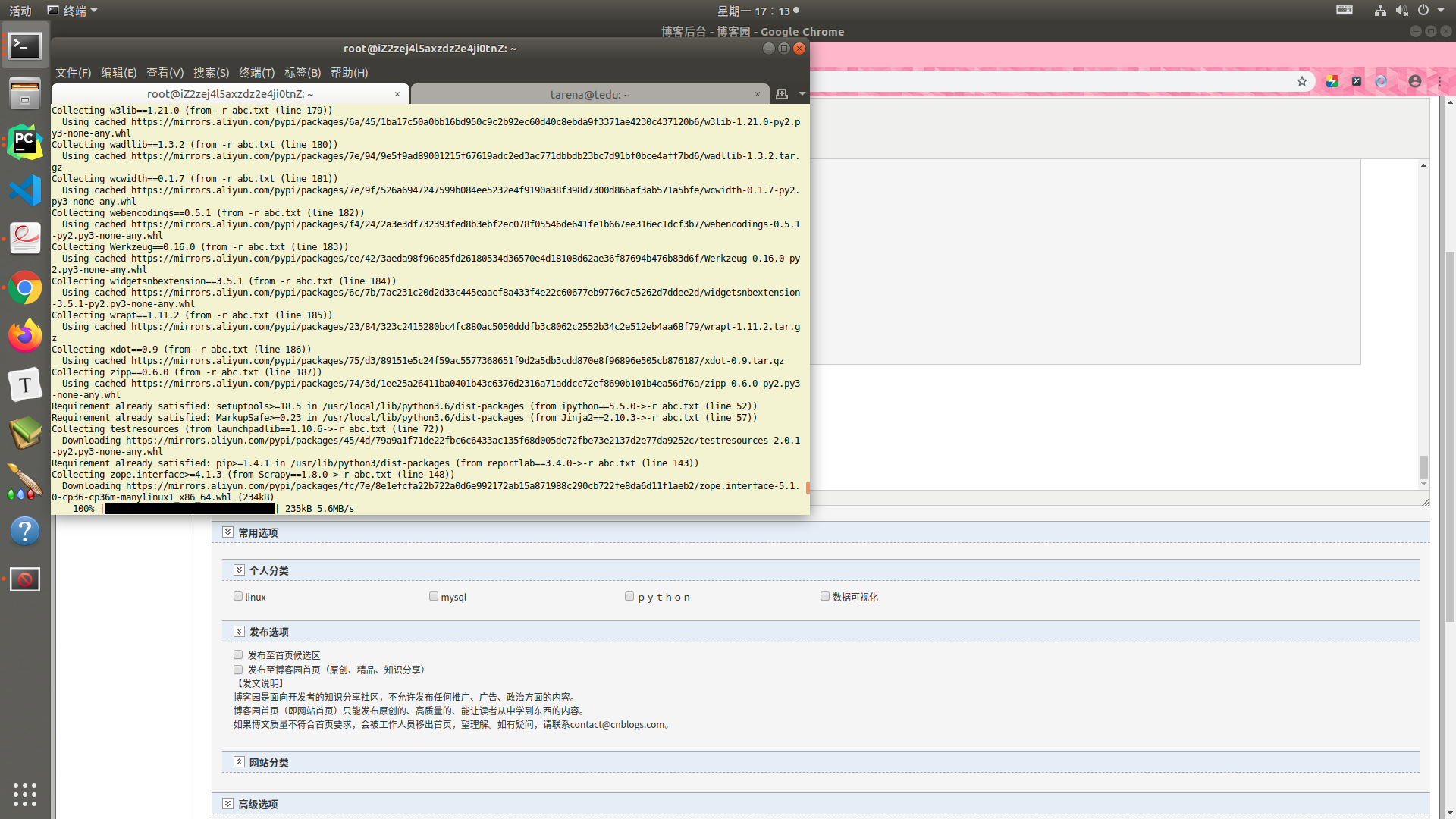
Task: Open the power icon in the top bar
Action: pos(1423,11)
